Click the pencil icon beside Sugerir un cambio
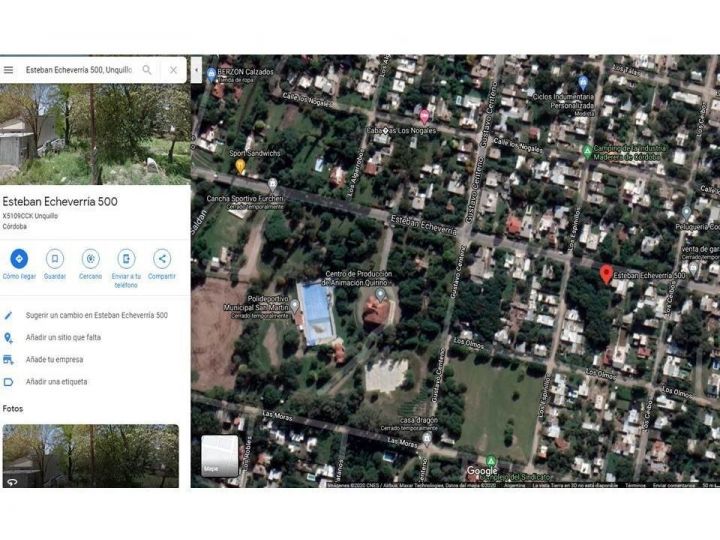The height and width of the screenshot is (540, 720). (8, 315)
